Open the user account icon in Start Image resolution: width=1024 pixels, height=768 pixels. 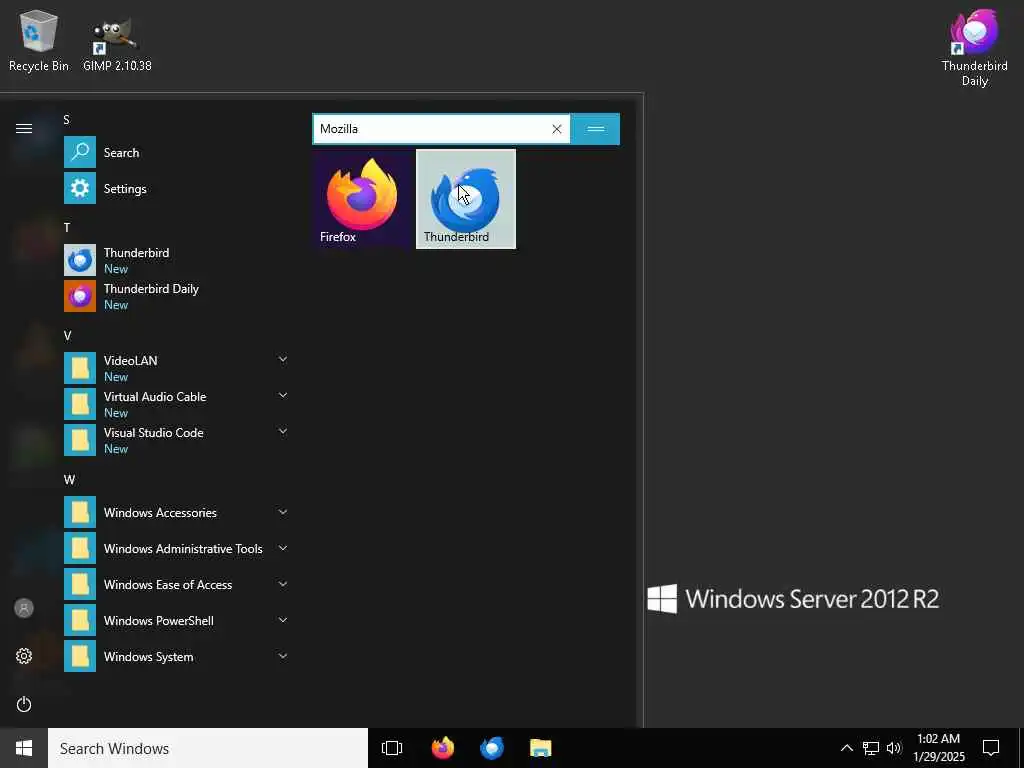pyautogui.click(x=24, y=608)
